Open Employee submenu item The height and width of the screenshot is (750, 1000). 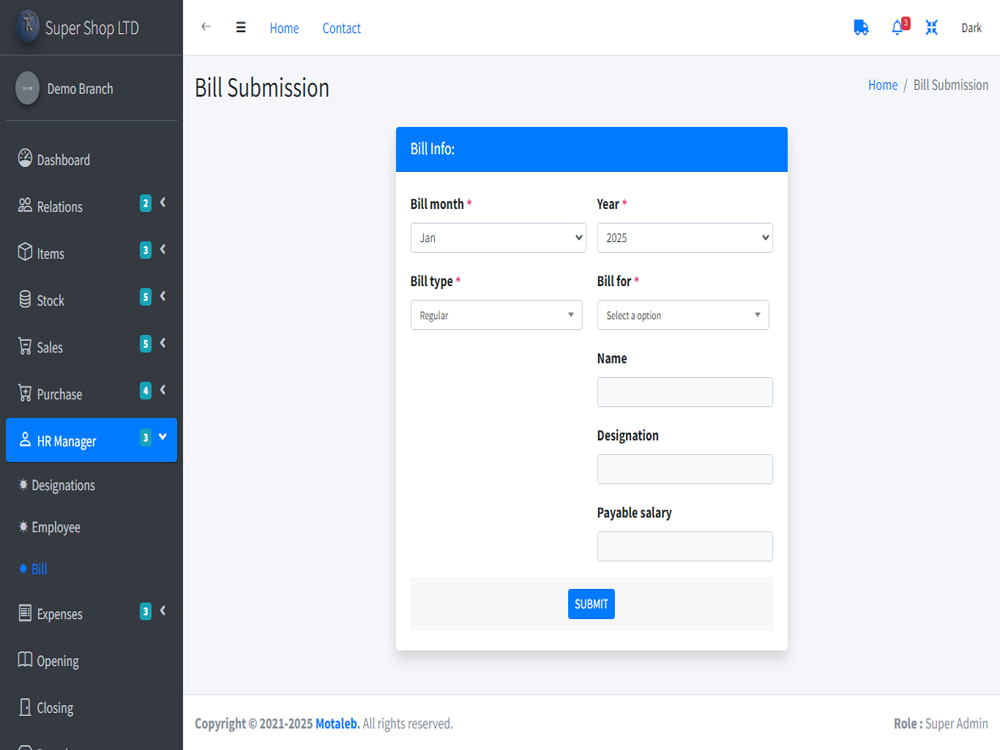click(x=91, y=527)
